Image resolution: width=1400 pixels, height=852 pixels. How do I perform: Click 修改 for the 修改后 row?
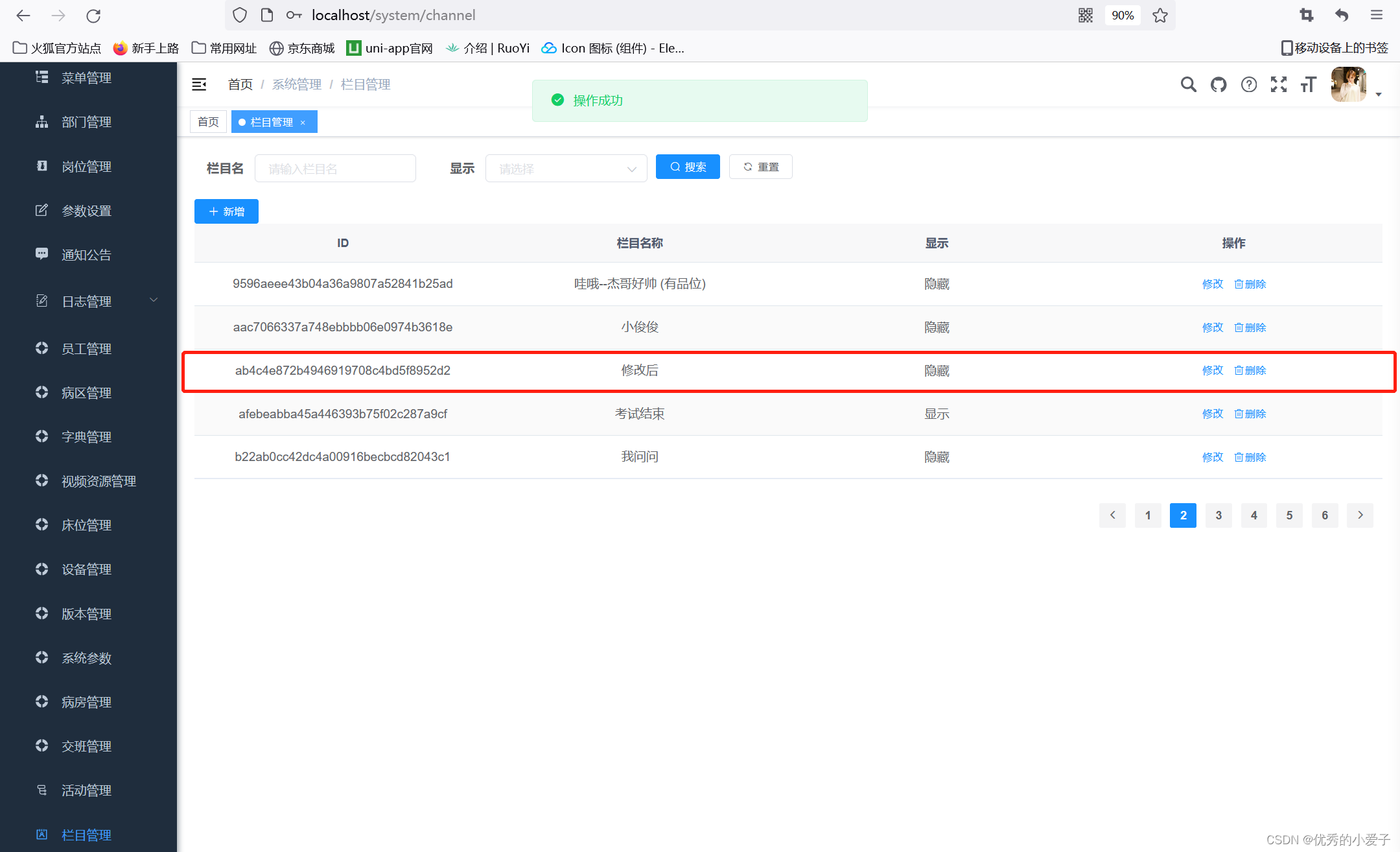coord(1212,370)
